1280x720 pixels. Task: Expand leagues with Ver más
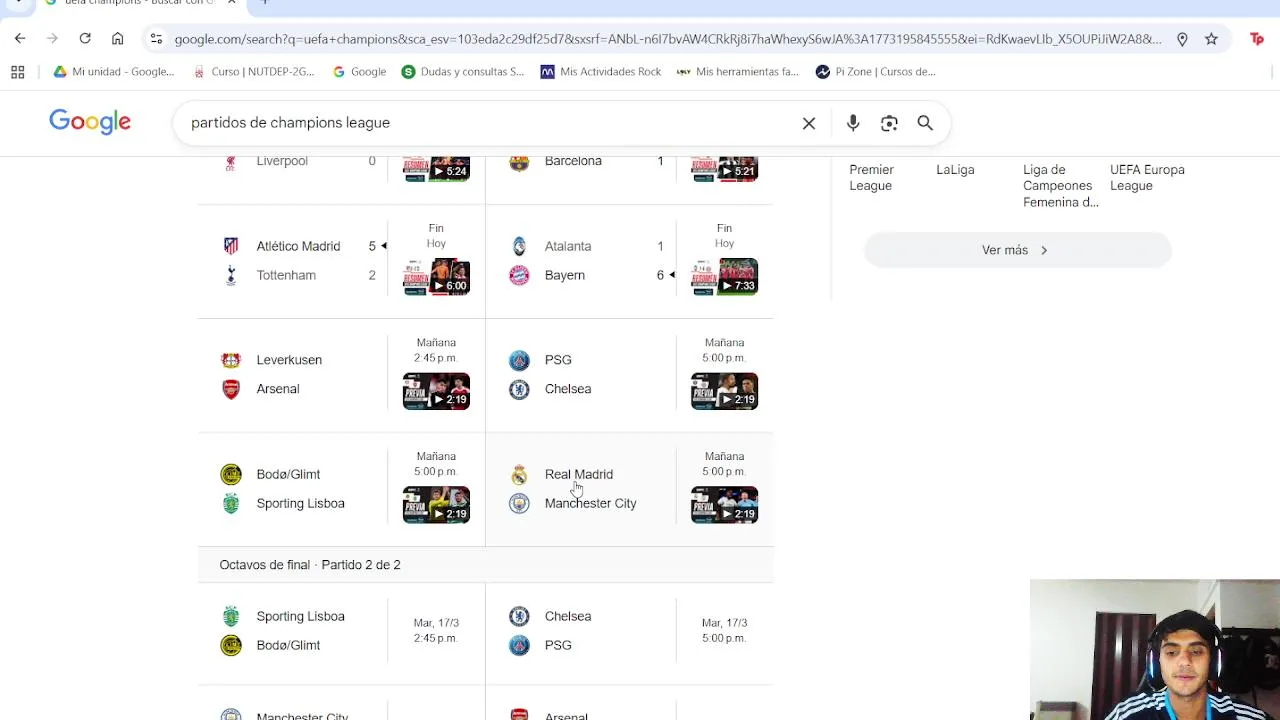tap(1017, 250)
